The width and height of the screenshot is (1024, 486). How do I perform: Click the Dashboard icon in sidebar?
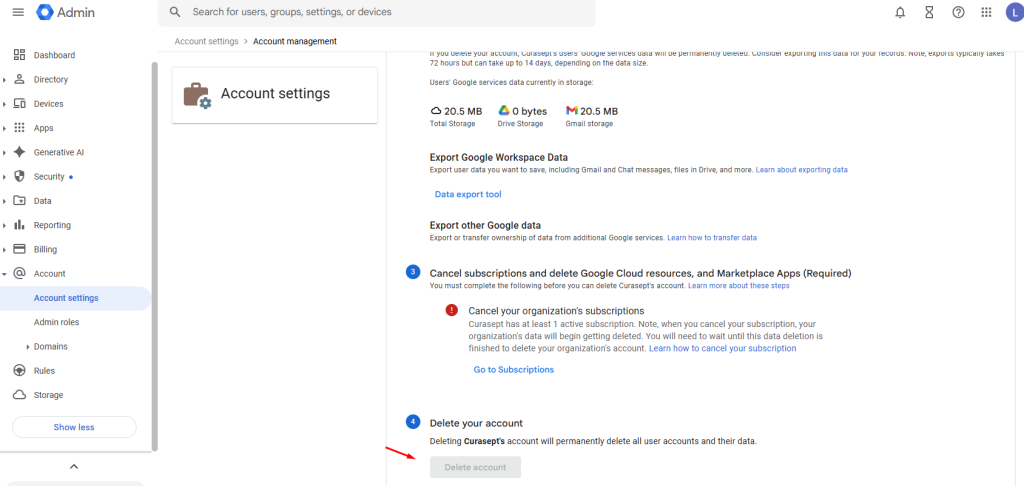20,55
